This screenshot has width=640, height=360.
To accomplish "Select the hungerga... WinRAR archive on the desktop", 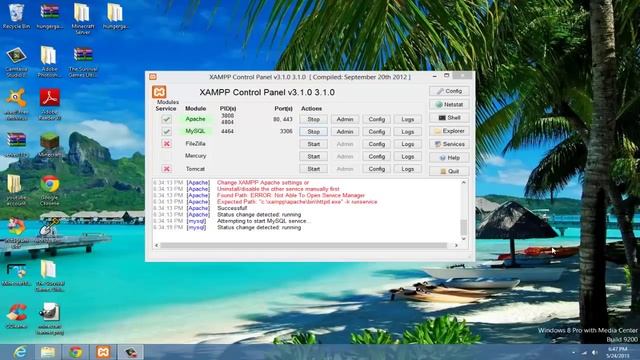I will pyautogui.click(x=50, y=16).
